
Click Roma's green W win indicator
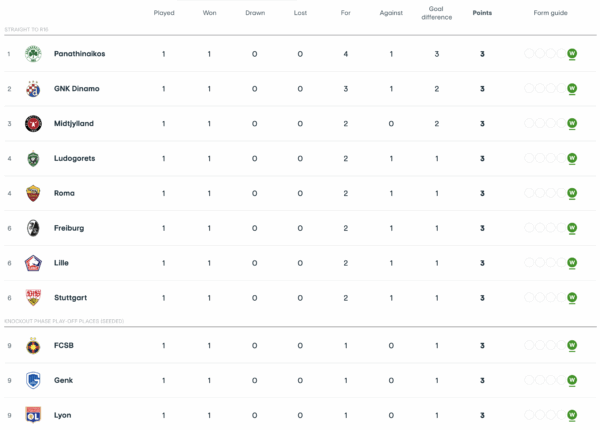click(572, 193)
